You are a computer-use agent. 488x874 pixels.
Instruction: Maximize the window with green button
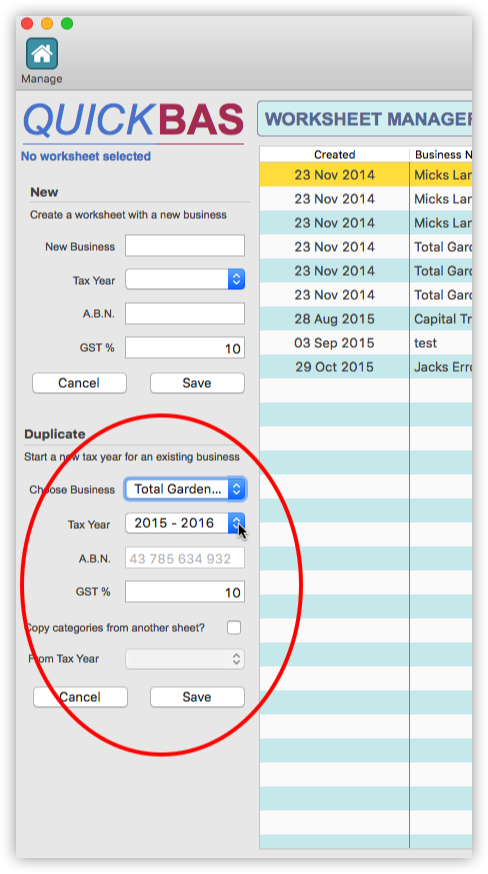(x=67, y=23)
